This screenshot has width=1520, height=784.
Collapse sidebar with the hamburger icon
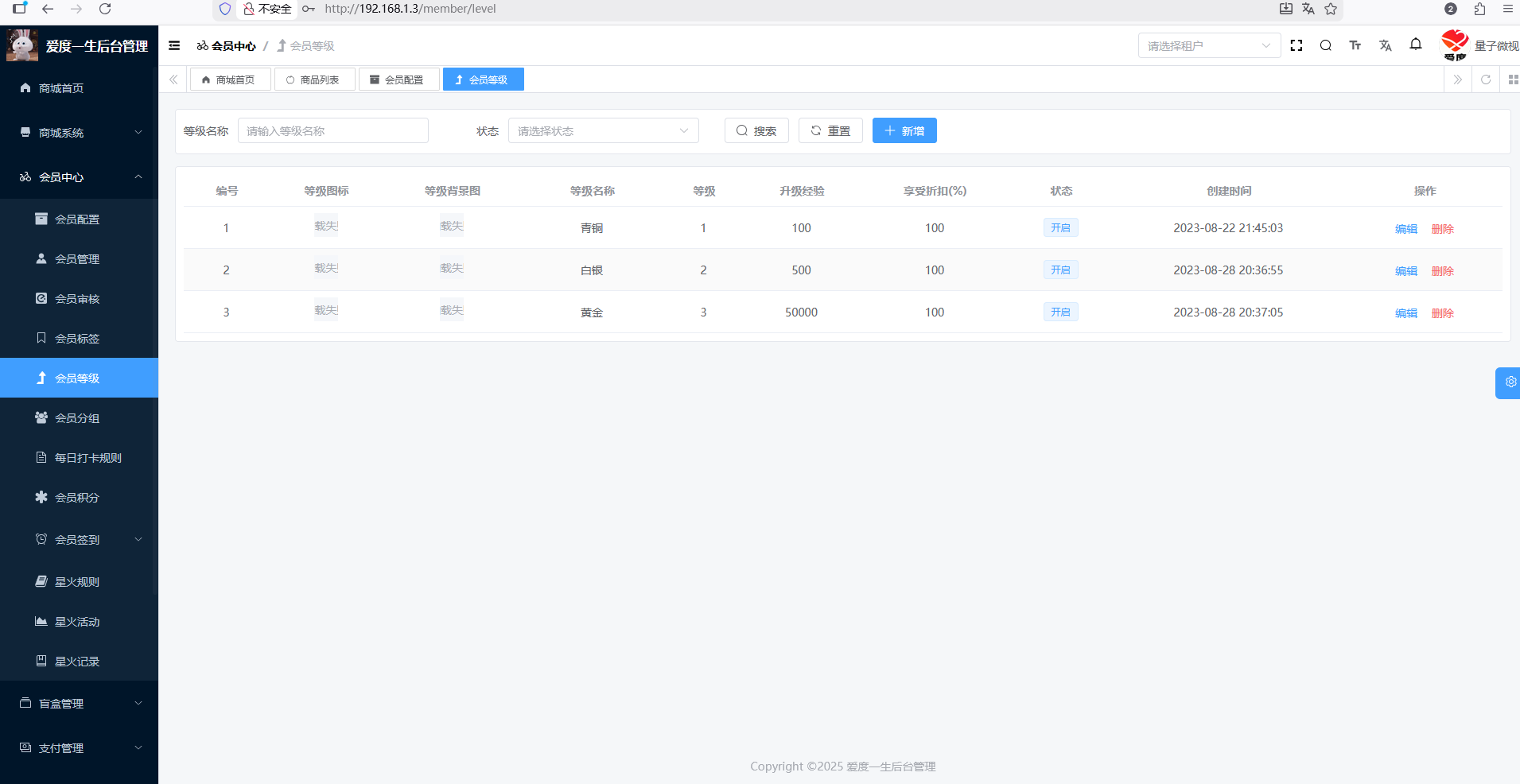coord(174,46)
